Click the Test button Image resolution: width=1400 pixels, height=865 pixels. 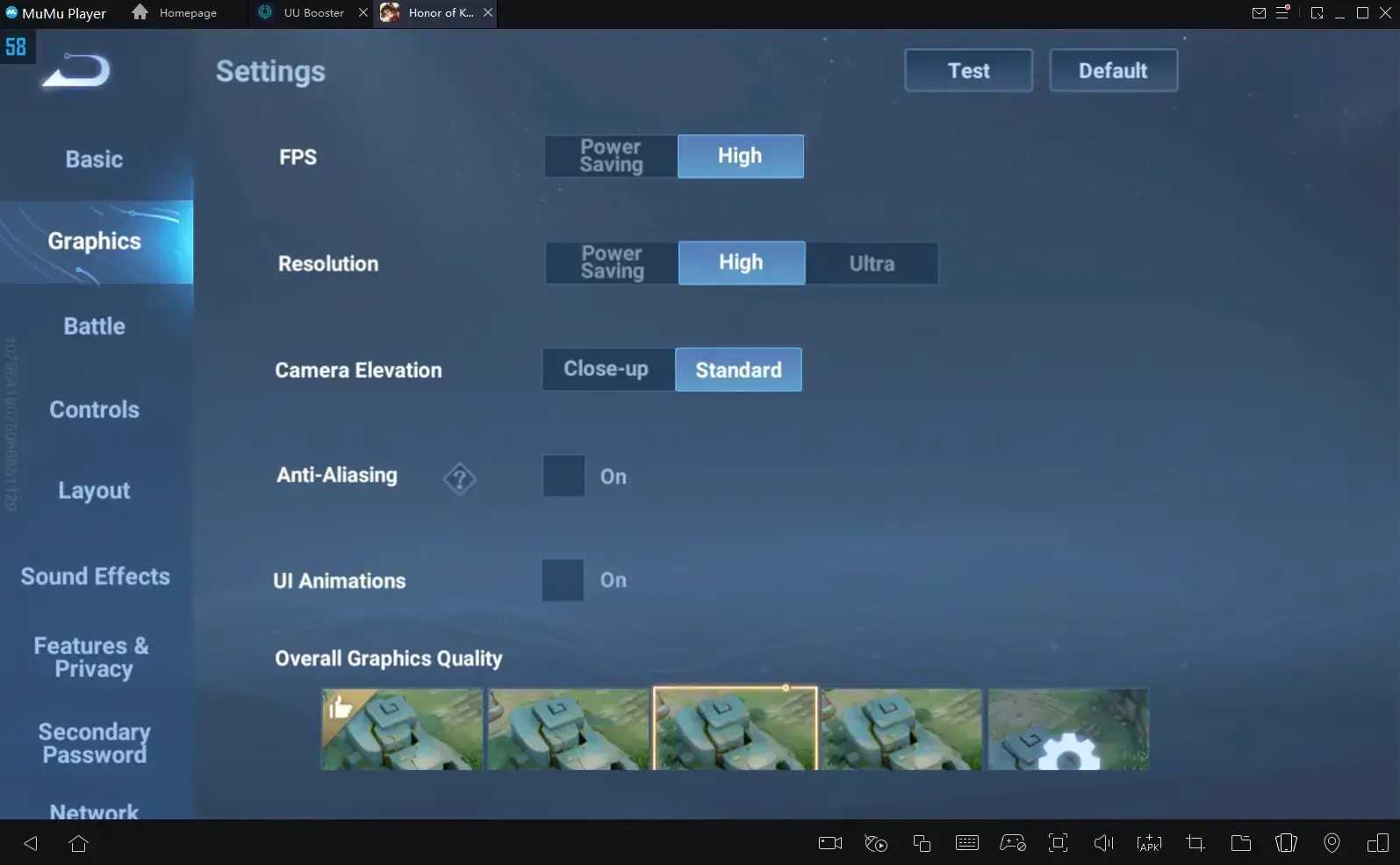[x=968, y=71]
